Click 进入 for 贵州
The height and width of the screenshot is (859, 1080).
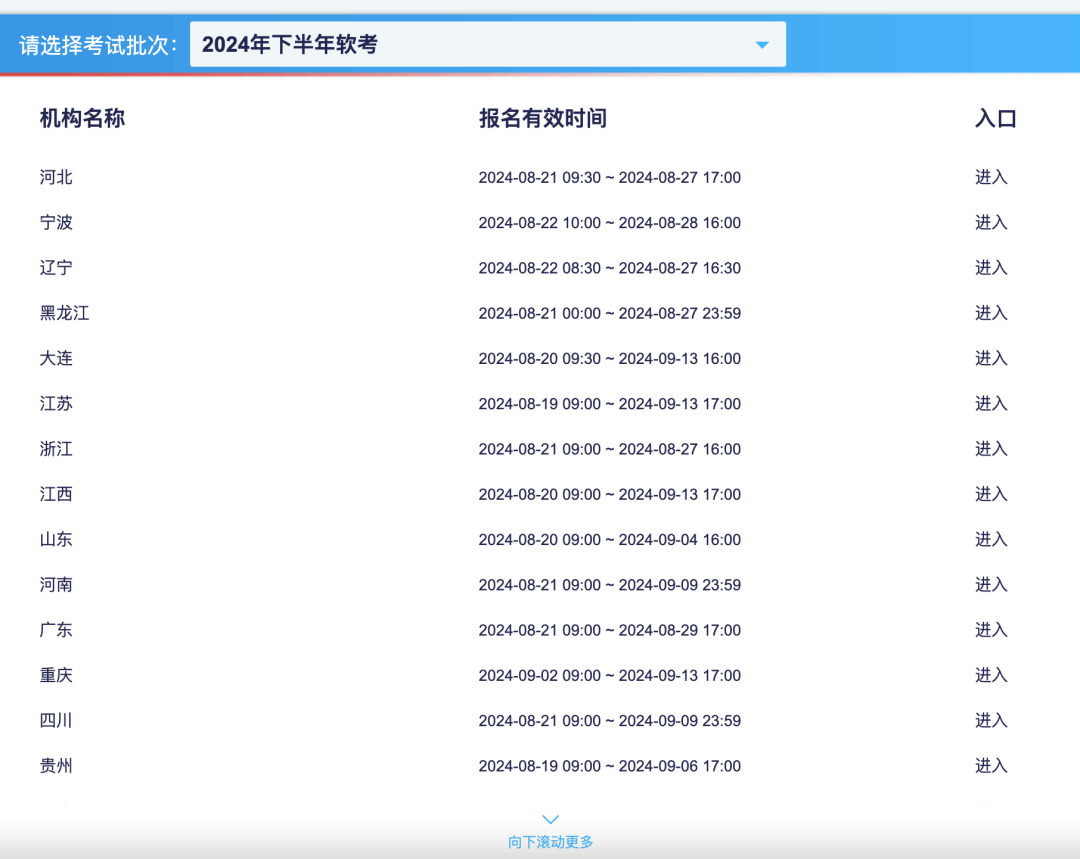(991, 766)
